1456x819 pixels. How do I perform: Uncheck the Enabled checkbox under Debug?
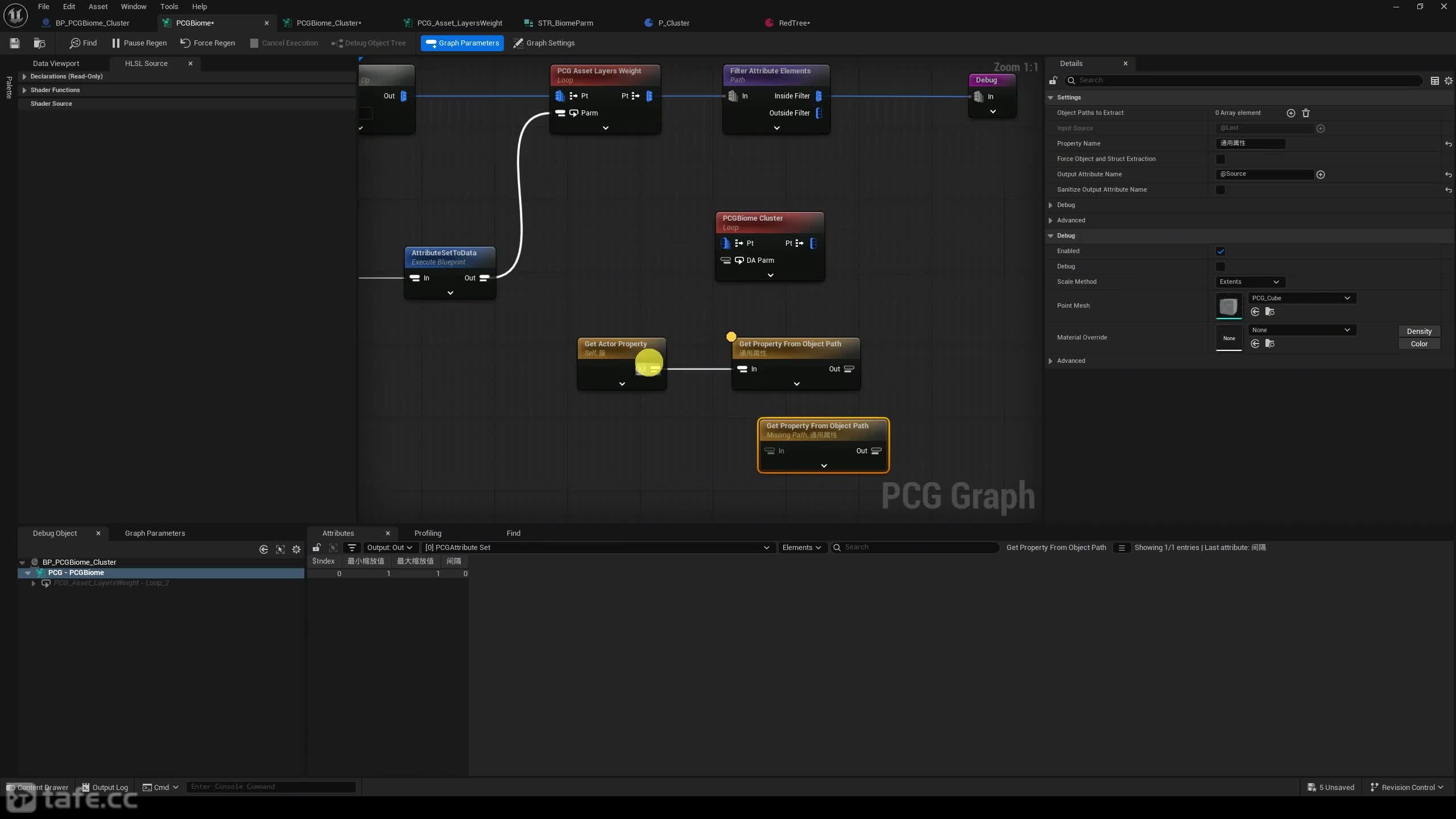(x=1220, y=251)
